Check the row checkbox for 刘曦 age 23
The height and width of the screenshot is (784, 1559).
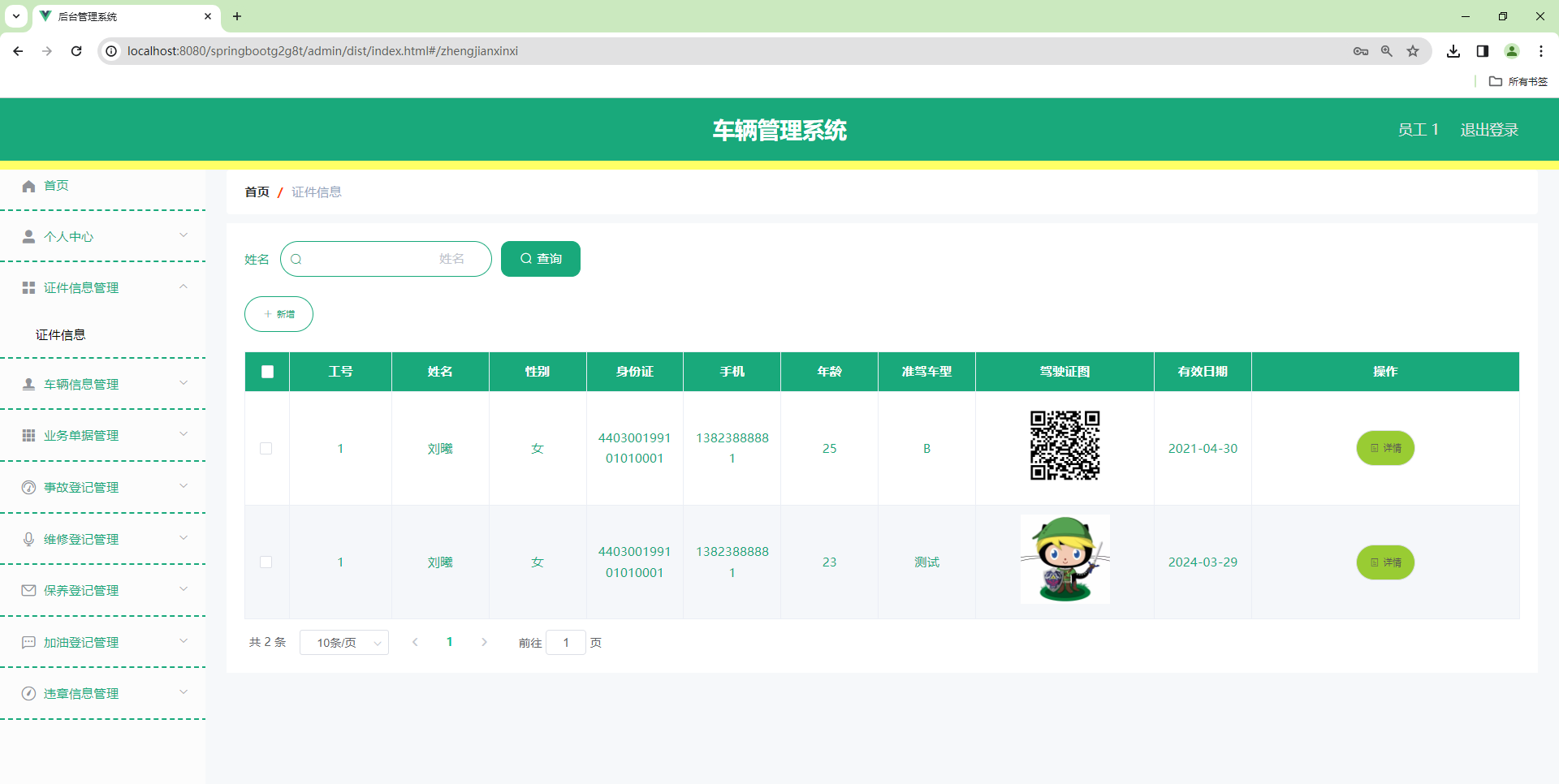click(x=266, y=562)
